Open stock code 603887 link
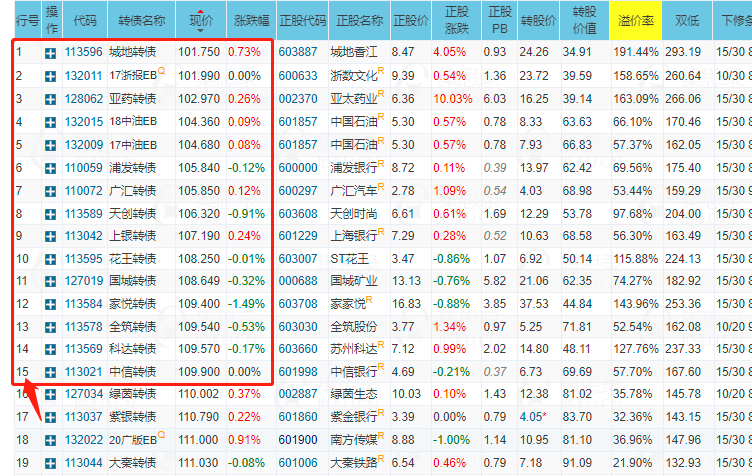The width and height of the screenshot is (752, 476). pyautogui.click(x=298, y=52)
